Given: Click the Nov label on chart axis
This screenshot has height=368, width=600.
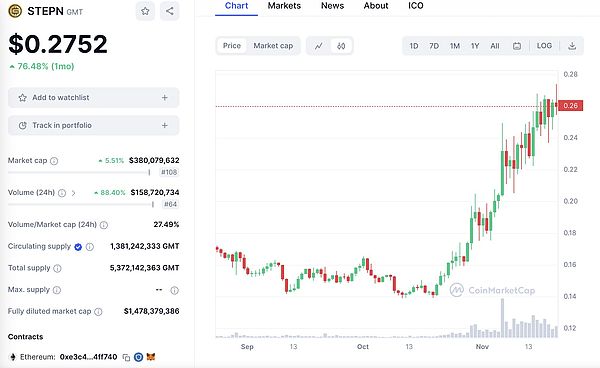Looking at the screenshot, I should tap(482, 347).
